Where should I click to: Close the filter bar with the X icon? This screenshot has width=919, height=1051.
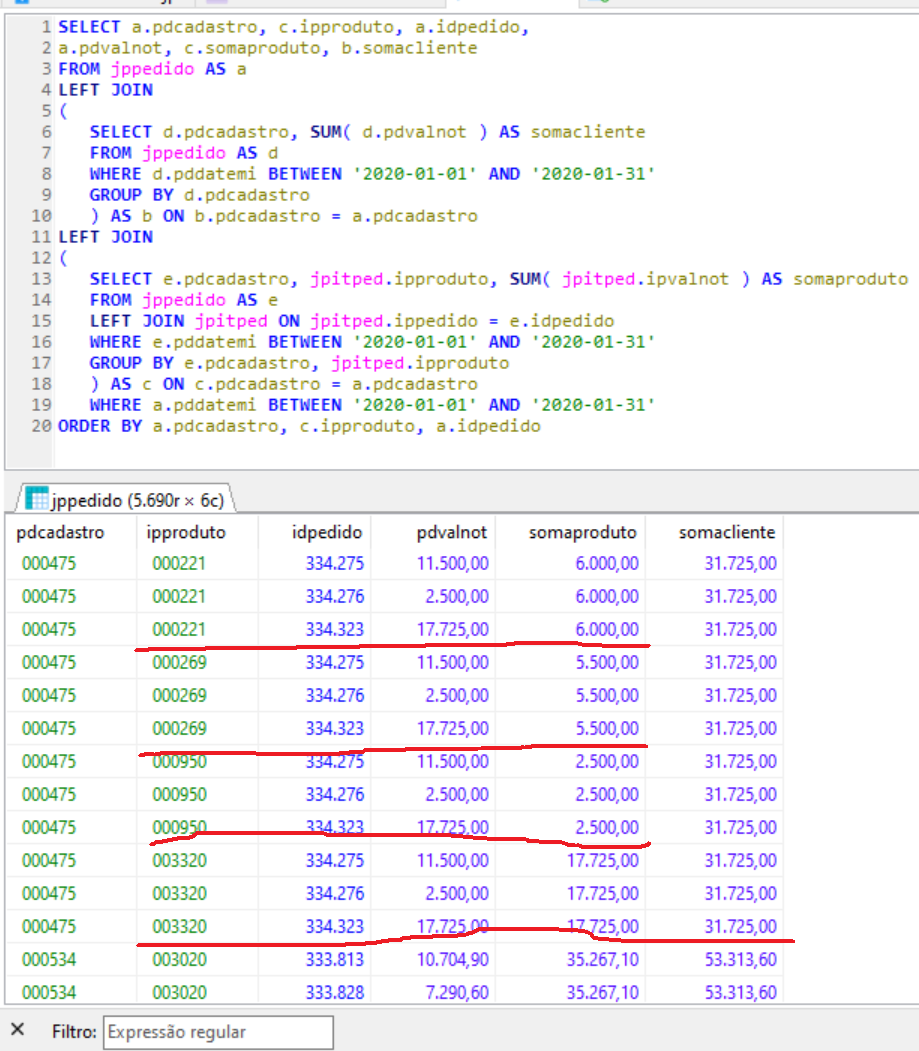[17, 1031]
